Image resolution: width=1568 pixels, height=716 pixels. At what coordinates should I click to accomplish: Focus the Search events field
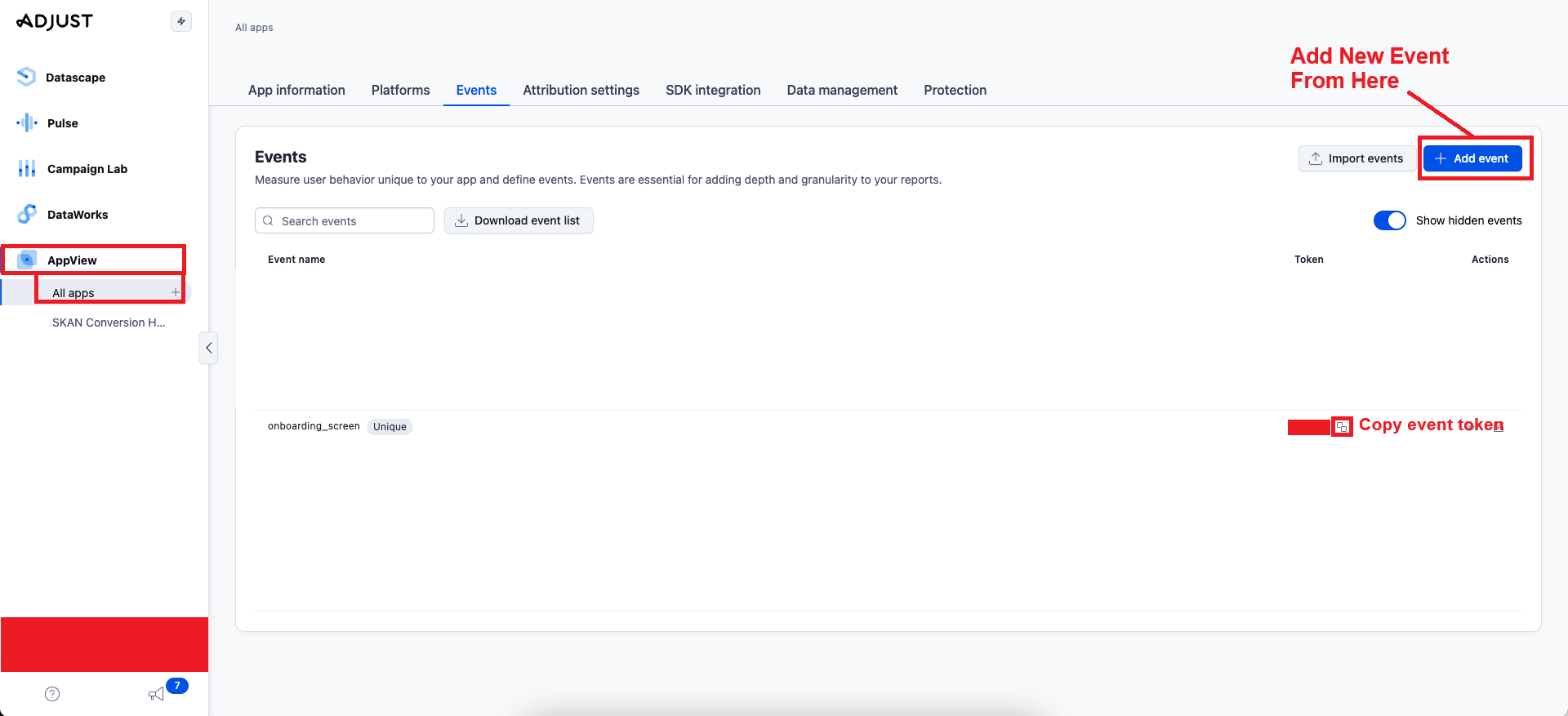tap(345, 220)
